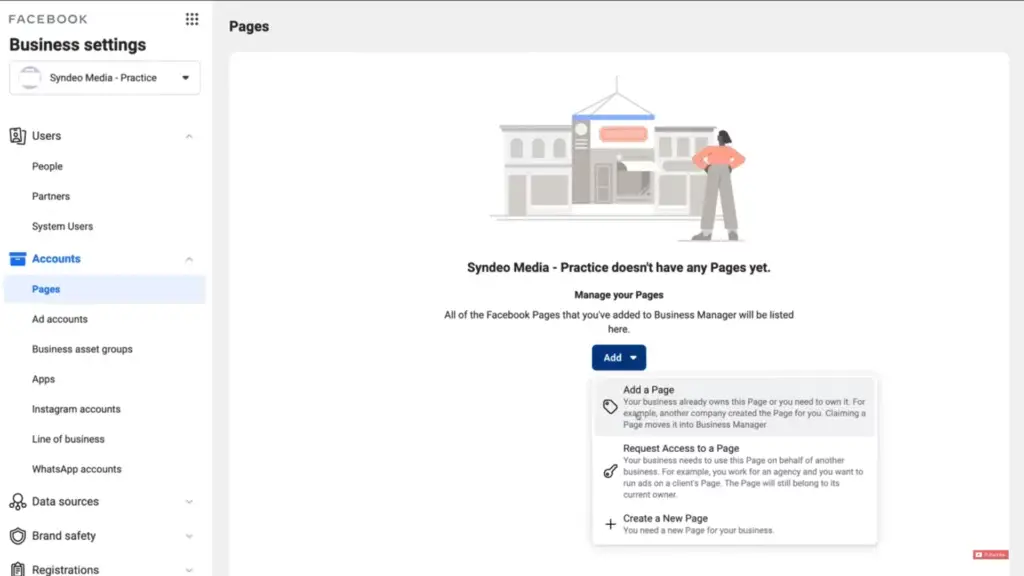Image resolution: width=1024 pixels, height=576 pixels.
Task: Open Line of business
Action: click(68, 439)
